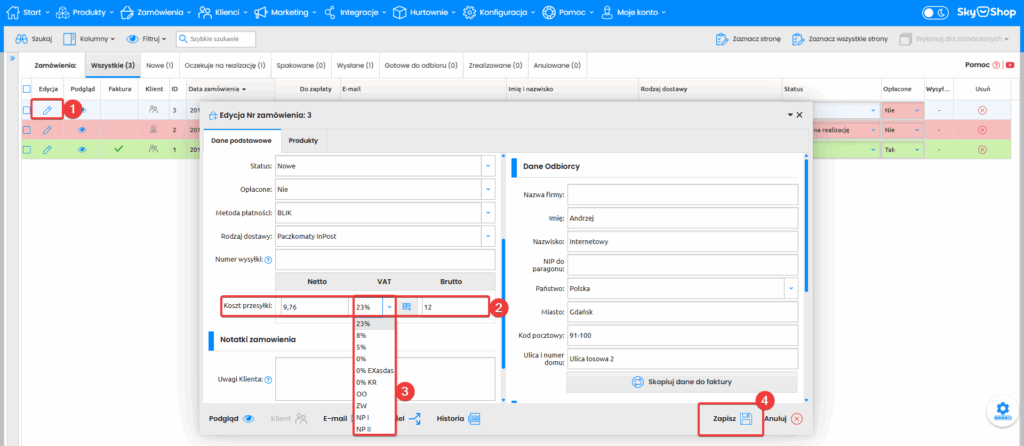This screenshot has width=1024, height=446.
Task: Close the order edit dialog with X
Action: 799,115
